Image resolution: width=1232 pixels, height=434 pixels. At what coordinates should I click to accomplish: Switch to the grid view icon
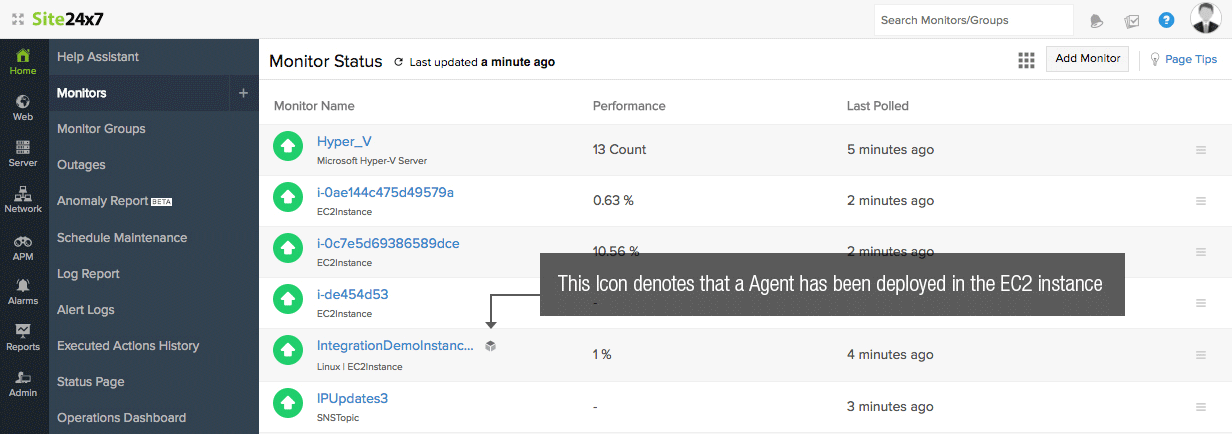tap(1026, 60)
